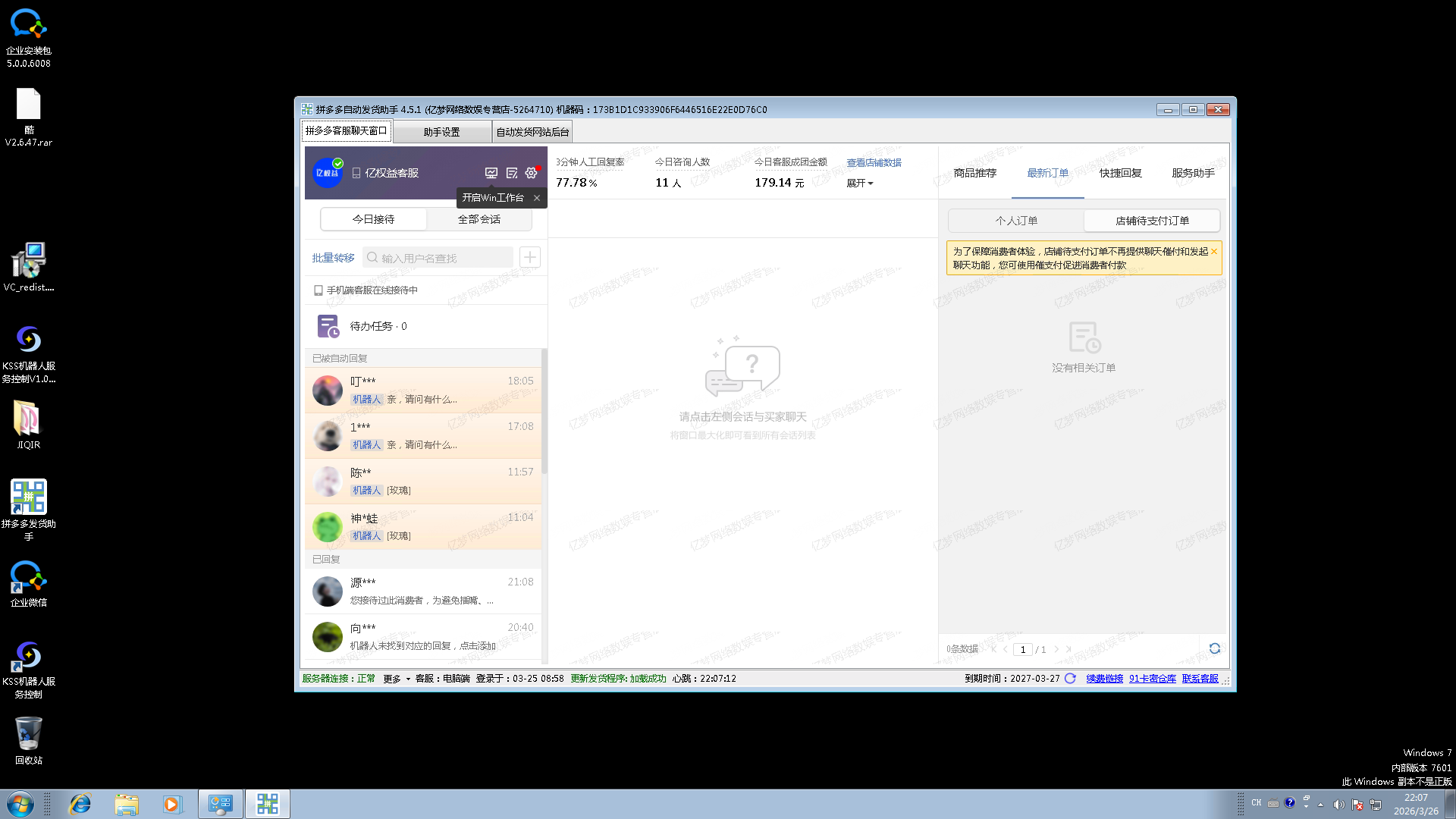The height and width of the screenshot is (819, 1456).
Task: Show hidden tray icons arrow
Action: 1320,805
